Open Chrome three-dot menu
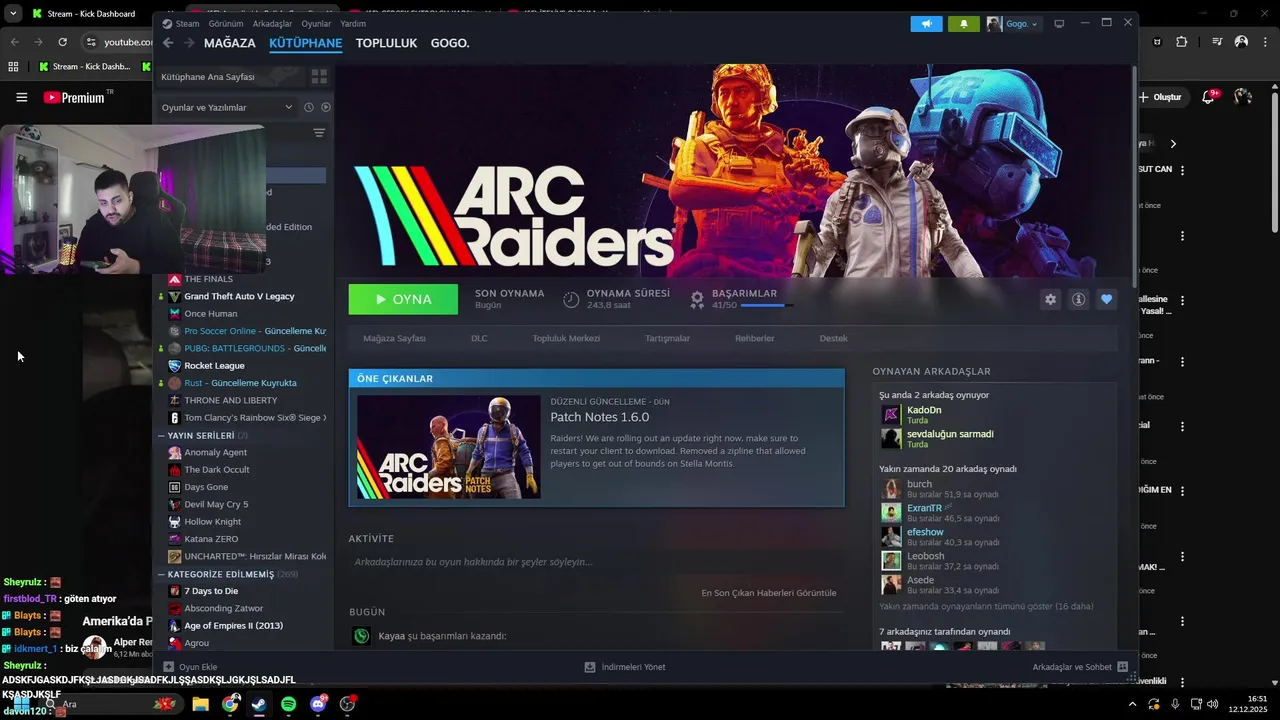The image size is (1280, 720). (x=1265, y=42)
